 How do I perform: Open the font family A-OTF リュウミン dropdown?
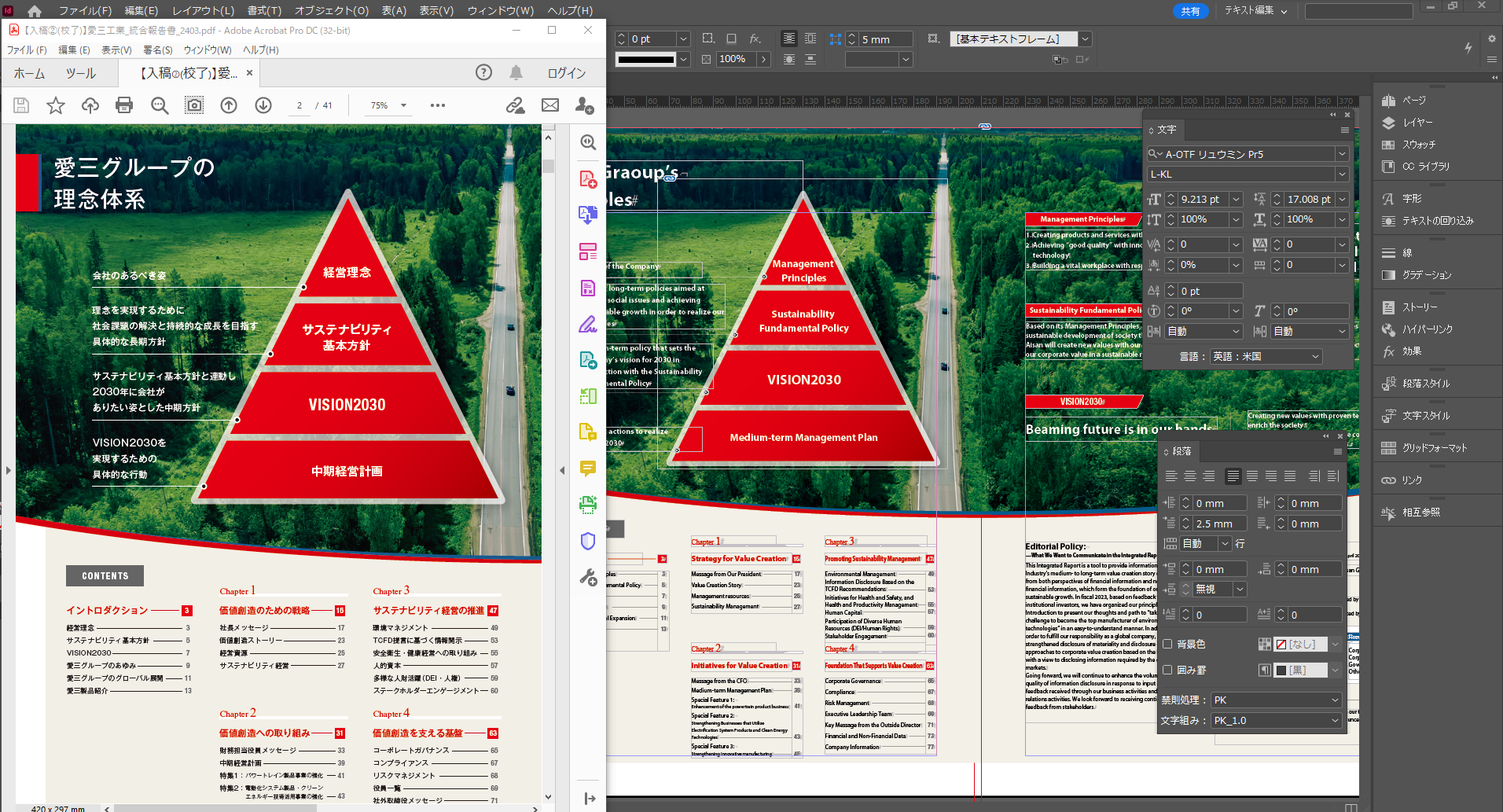[1343, 154]
